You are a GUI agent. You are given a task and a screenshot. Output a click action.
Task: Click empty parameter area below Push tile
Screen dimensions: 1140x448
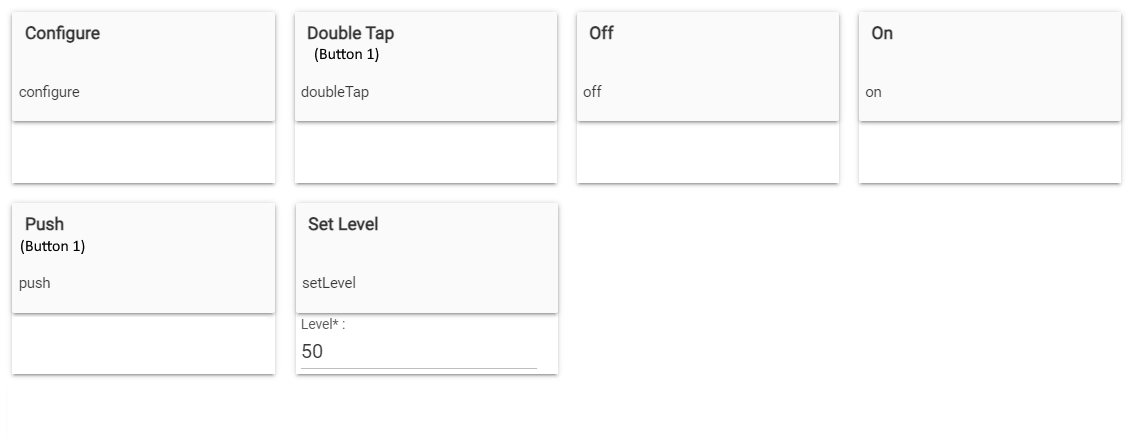143,344
